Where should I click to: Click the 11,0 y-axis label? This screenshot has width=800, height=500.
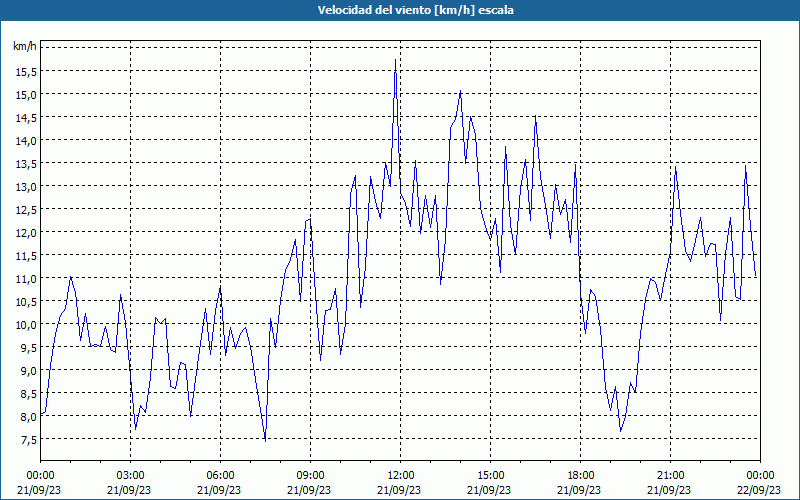pos(26,279)
